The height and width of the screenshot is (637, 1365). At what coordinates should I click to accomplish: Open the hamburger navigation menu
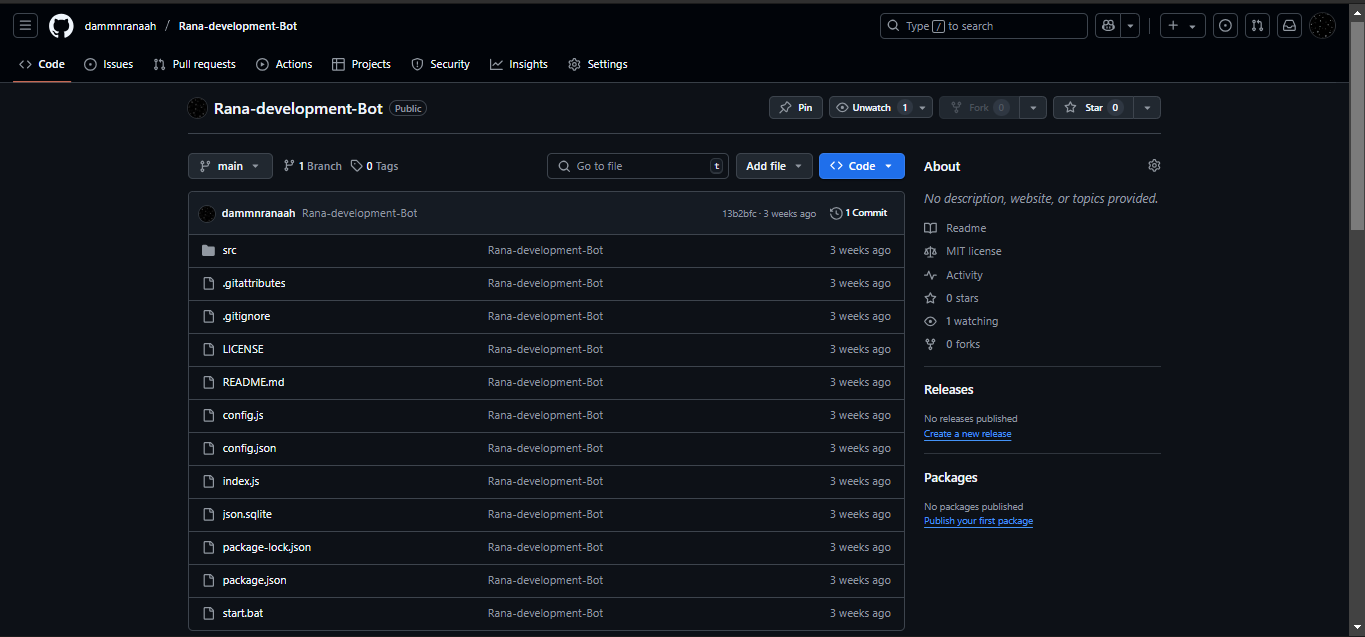point(26,26)
